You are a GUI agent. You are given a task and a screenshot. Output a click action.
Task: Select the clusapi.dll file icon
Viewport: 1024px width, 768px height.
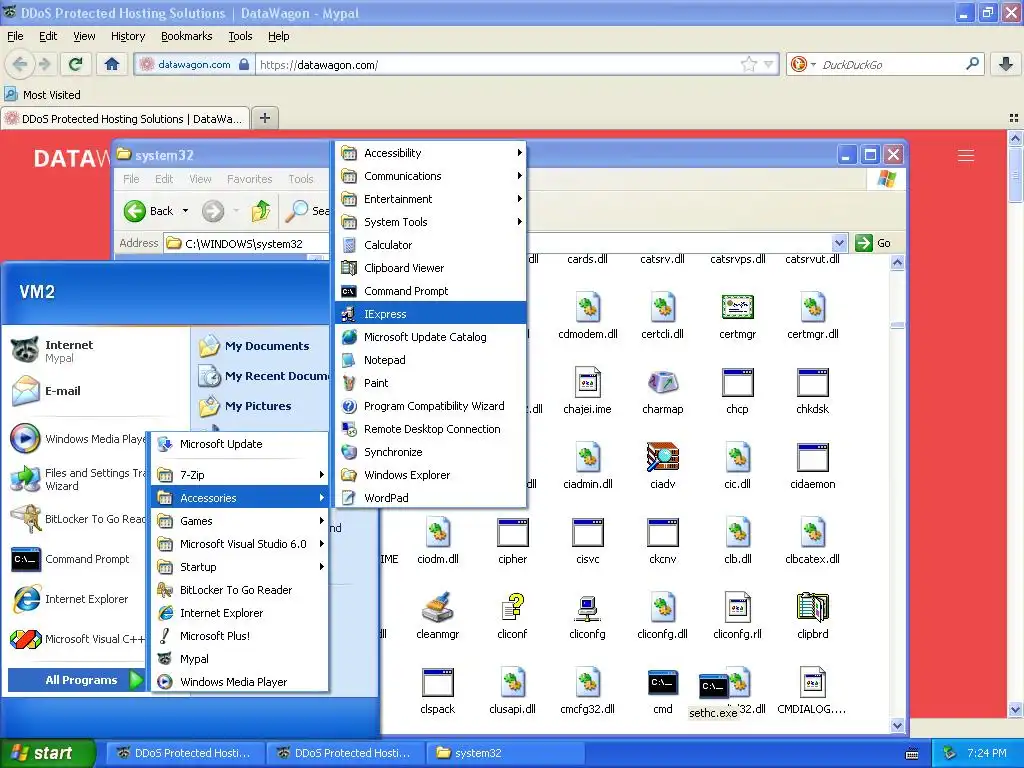(513, 683)
